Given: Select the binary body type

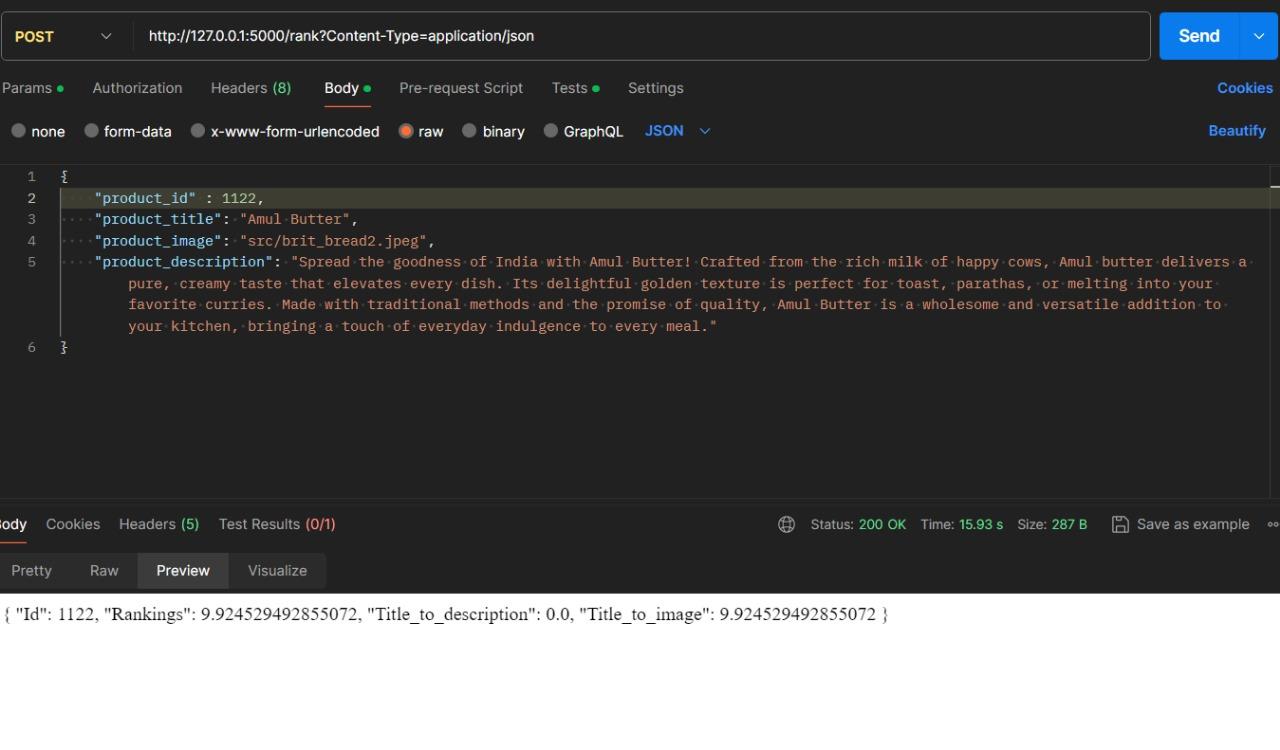Looking at the screenshot, I should point(493,131).
